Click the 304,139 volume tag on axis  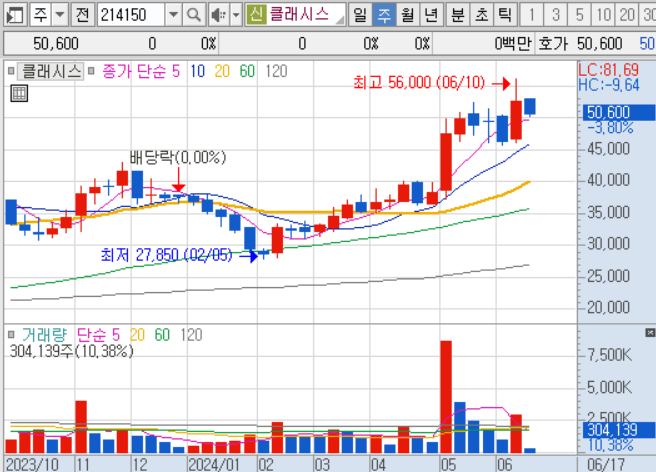click(x=618, y=430)
